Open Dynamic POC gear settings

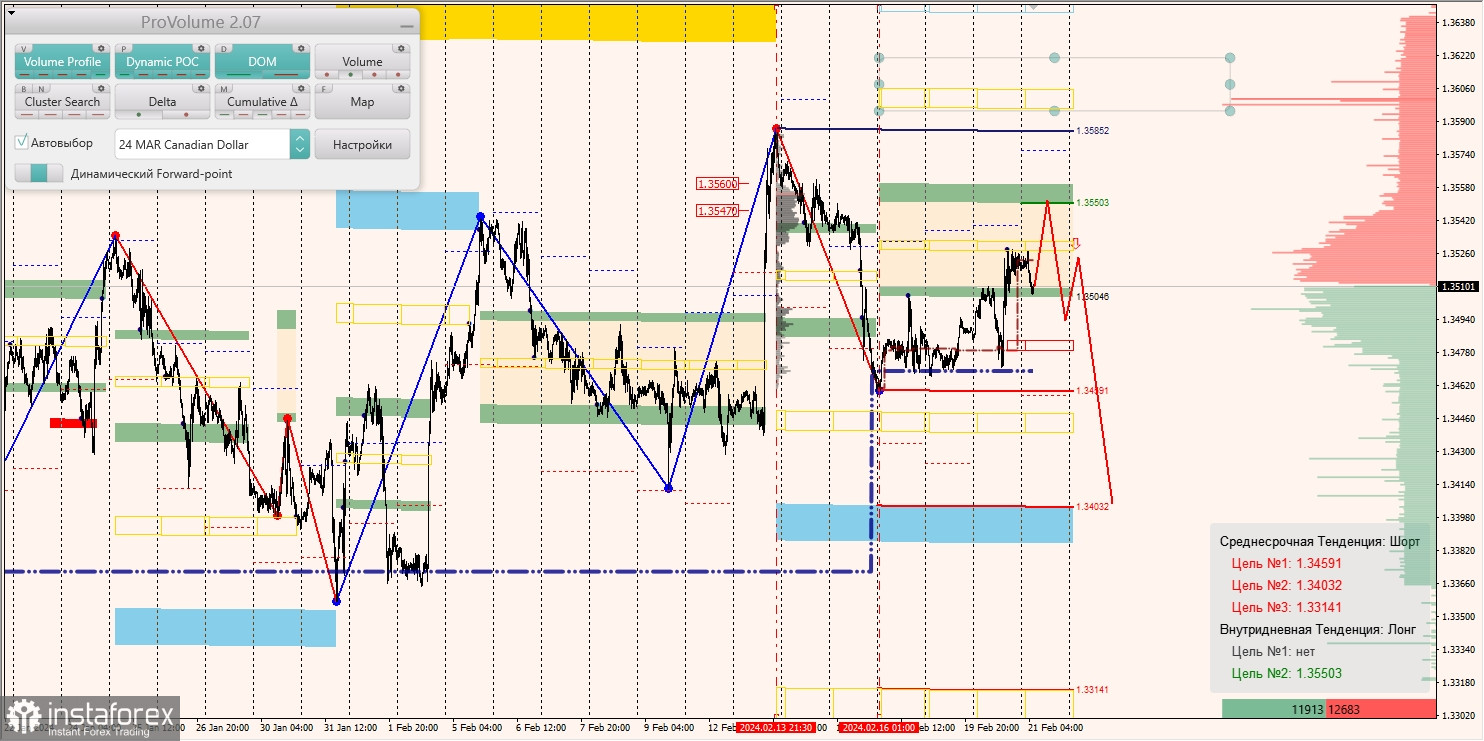point(201,48)
